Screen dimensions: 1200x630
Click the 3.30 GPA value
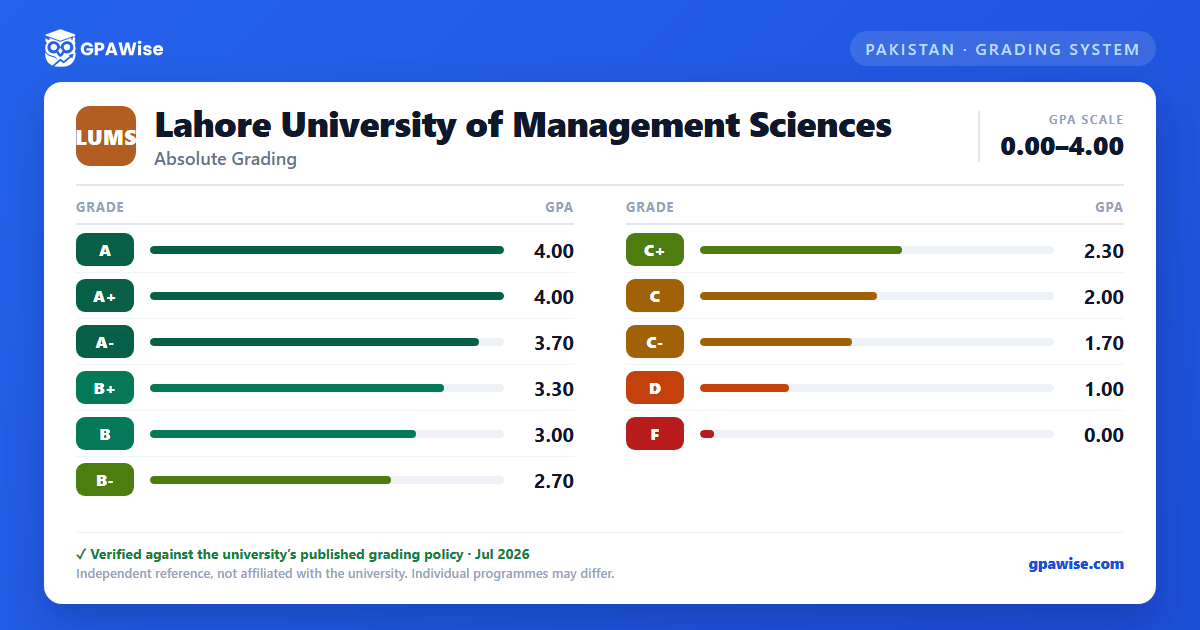(x=554, y=389)
